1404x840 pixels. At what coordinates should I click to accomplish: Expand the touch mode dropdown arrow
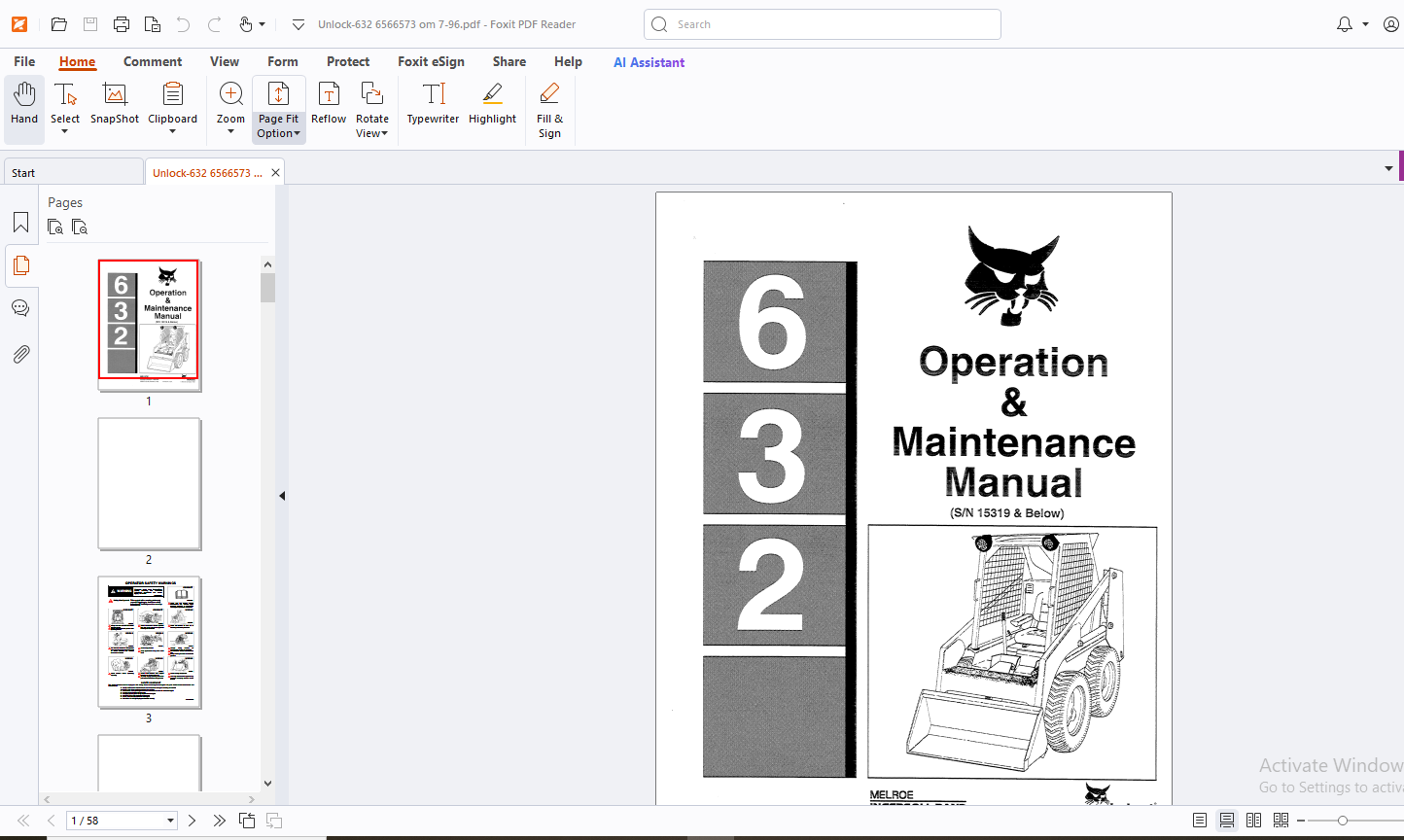point(262,24)
